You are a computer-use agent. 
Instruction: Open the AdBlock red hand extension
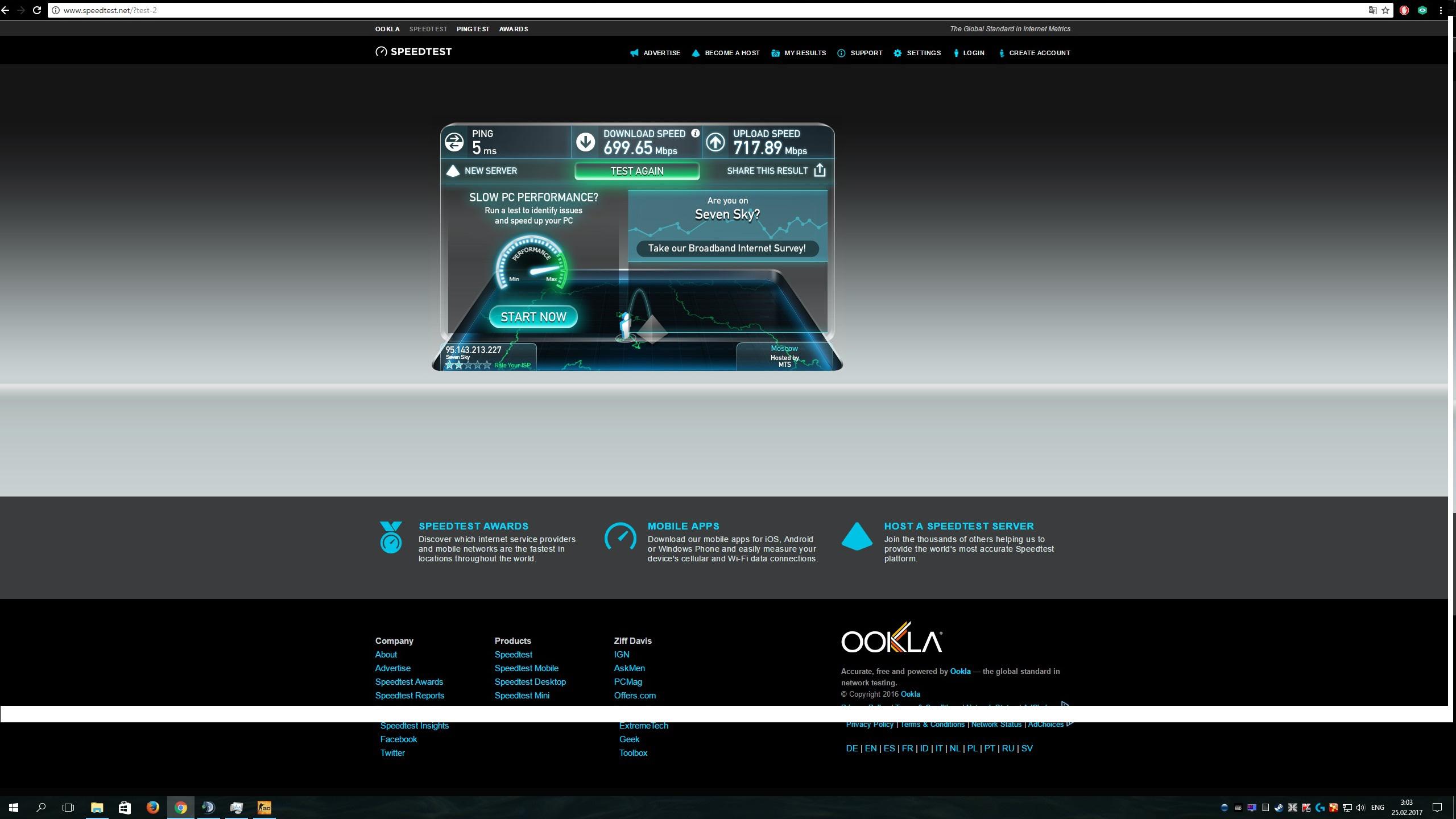point(1404,10)
